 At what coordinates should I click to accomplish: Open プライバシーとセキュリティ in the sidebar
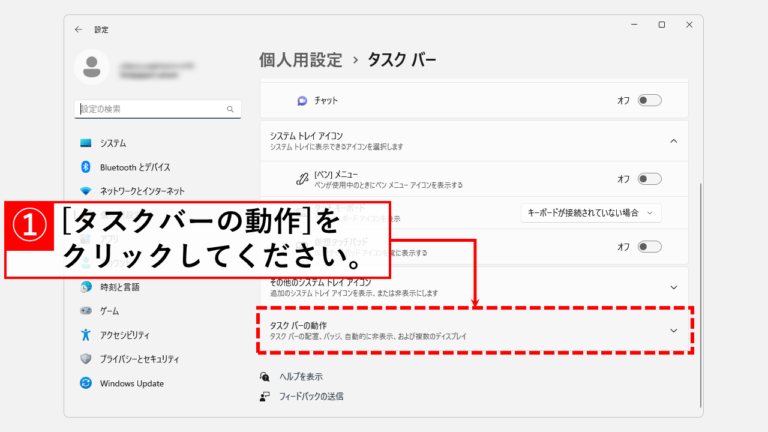[140, 360]
